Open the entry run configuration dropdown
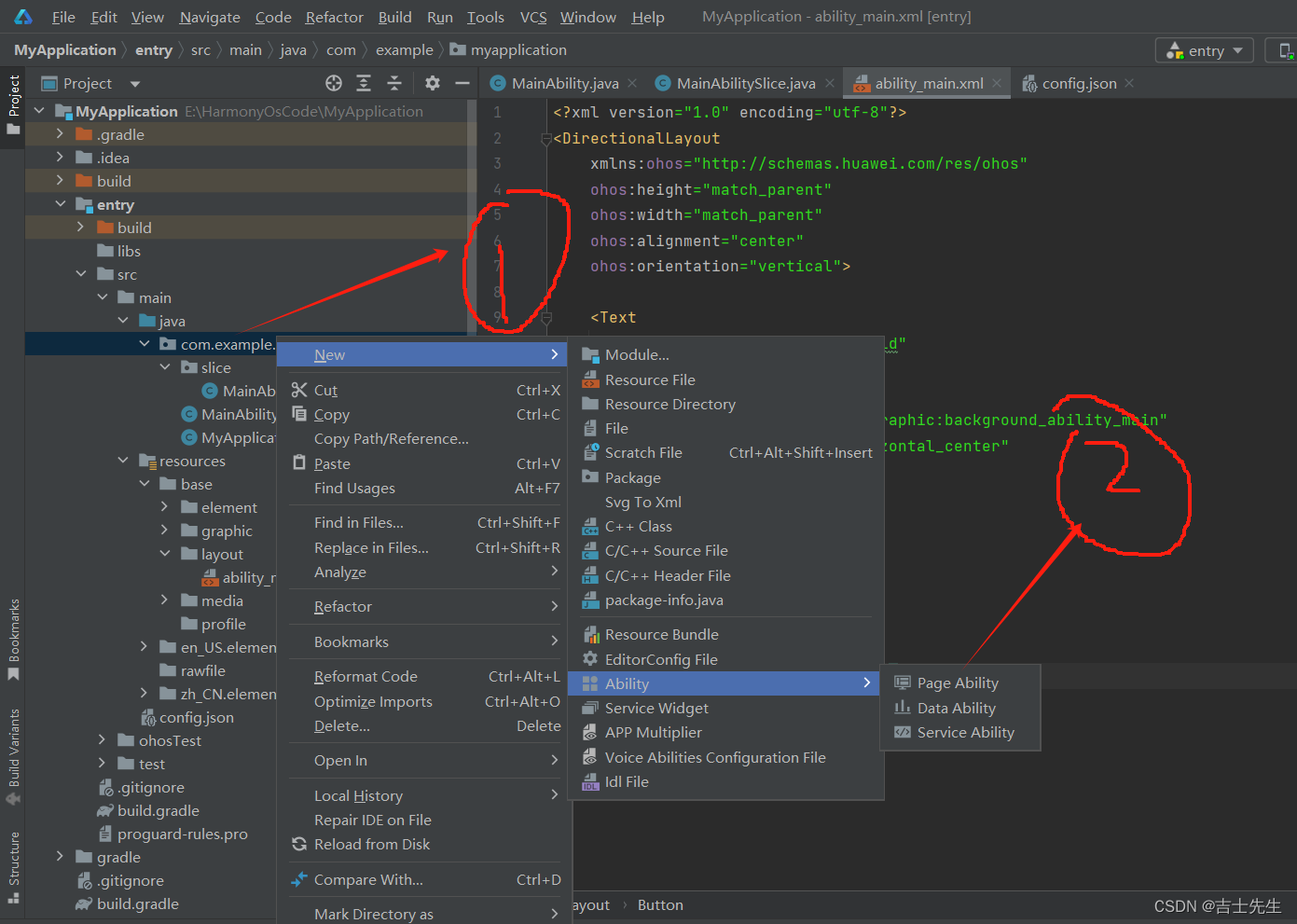This screenshot has width=1297, height=924. tap(1204, 50)
